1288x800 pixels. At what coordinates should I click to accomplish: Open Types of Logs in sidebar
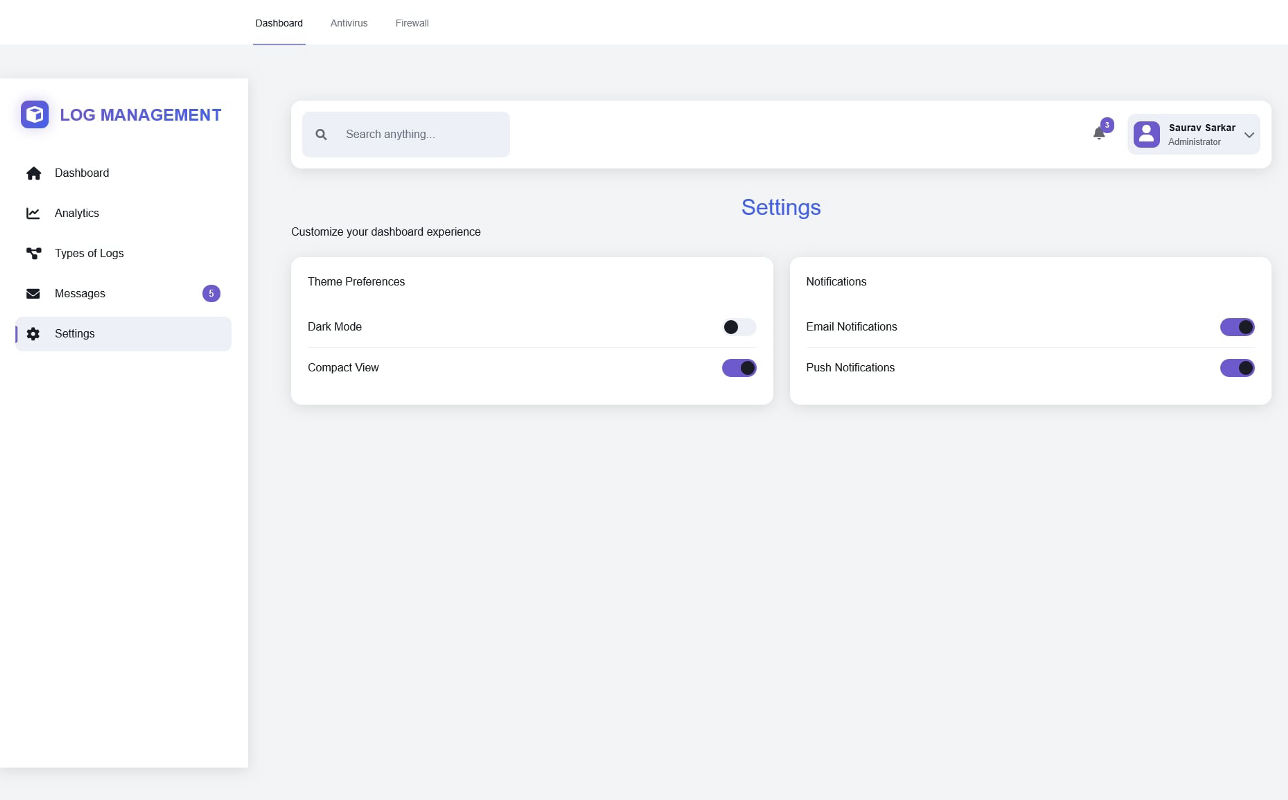coord(89,253)
